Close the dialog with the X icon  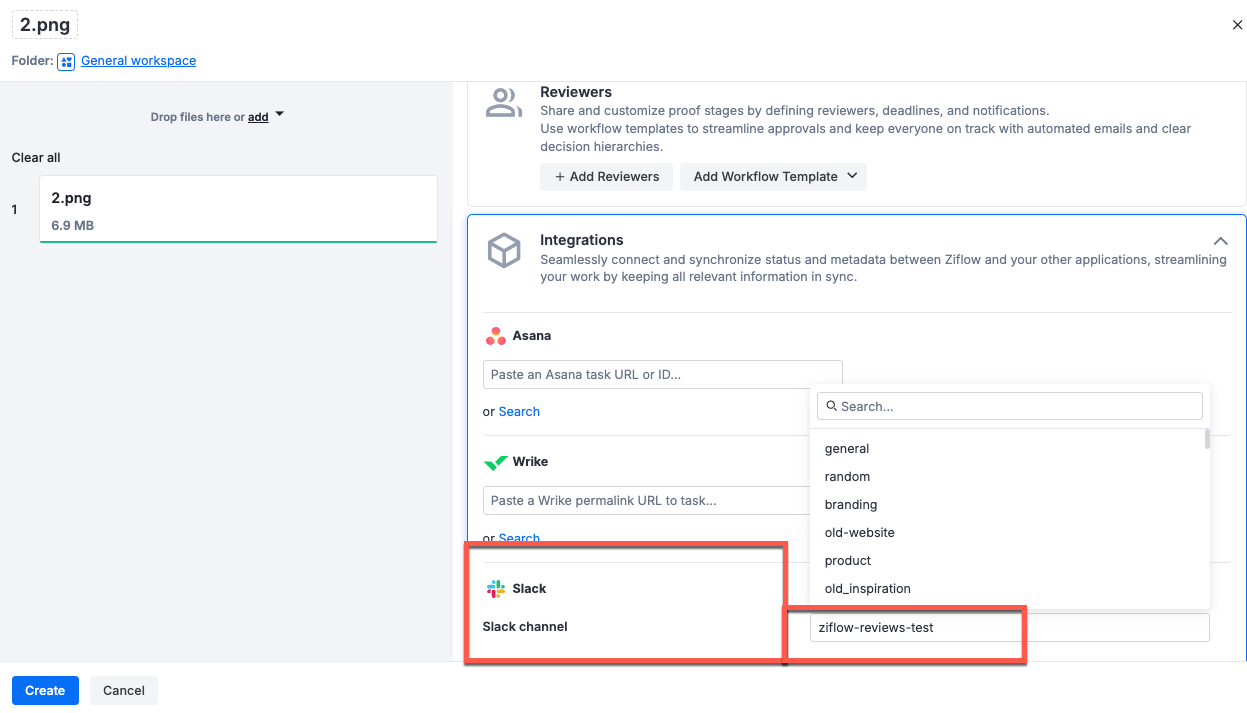pos(1237,25)
